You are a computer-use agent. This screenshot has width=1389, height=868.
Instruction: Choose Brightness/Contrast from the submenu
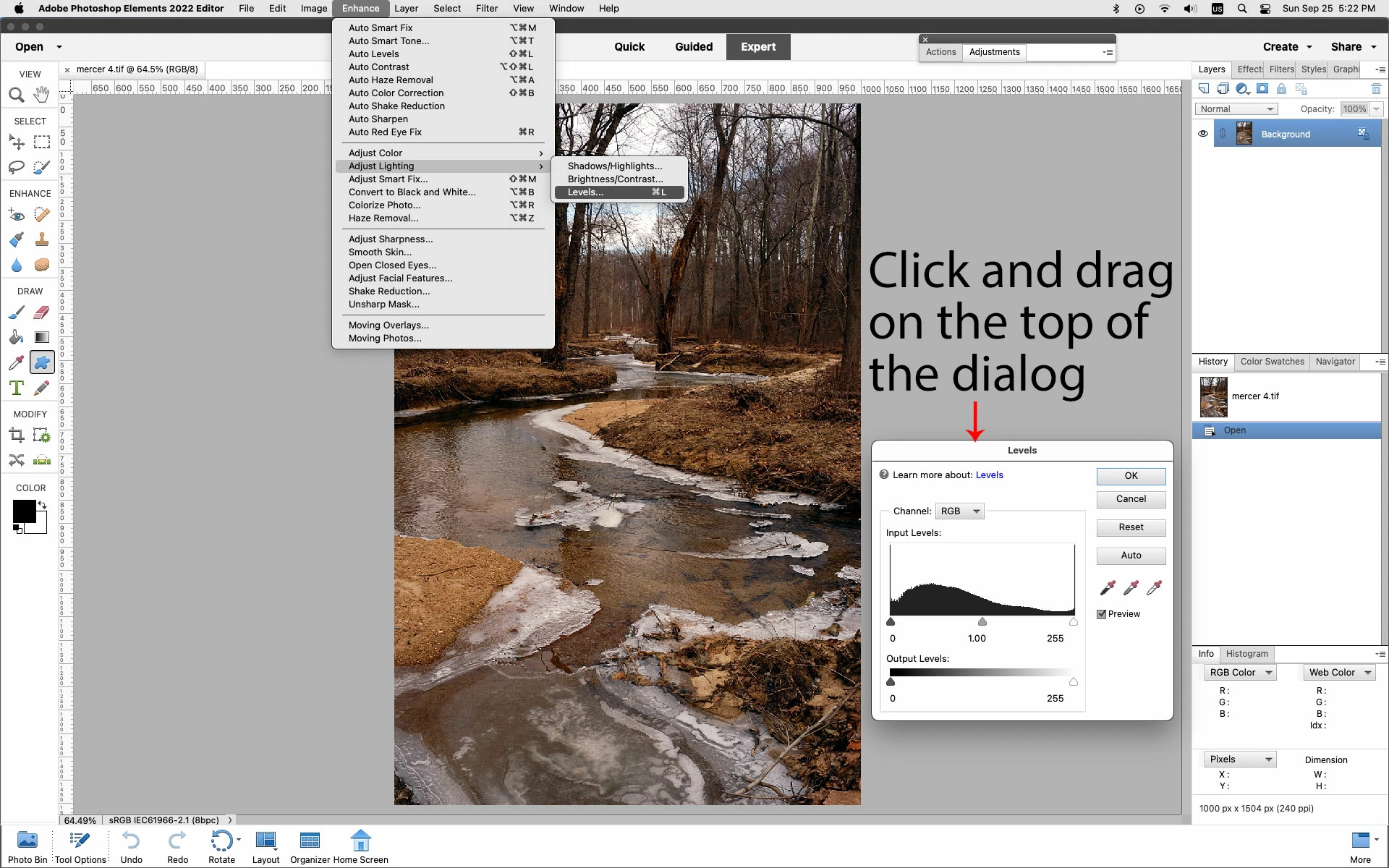click(615, 179)
